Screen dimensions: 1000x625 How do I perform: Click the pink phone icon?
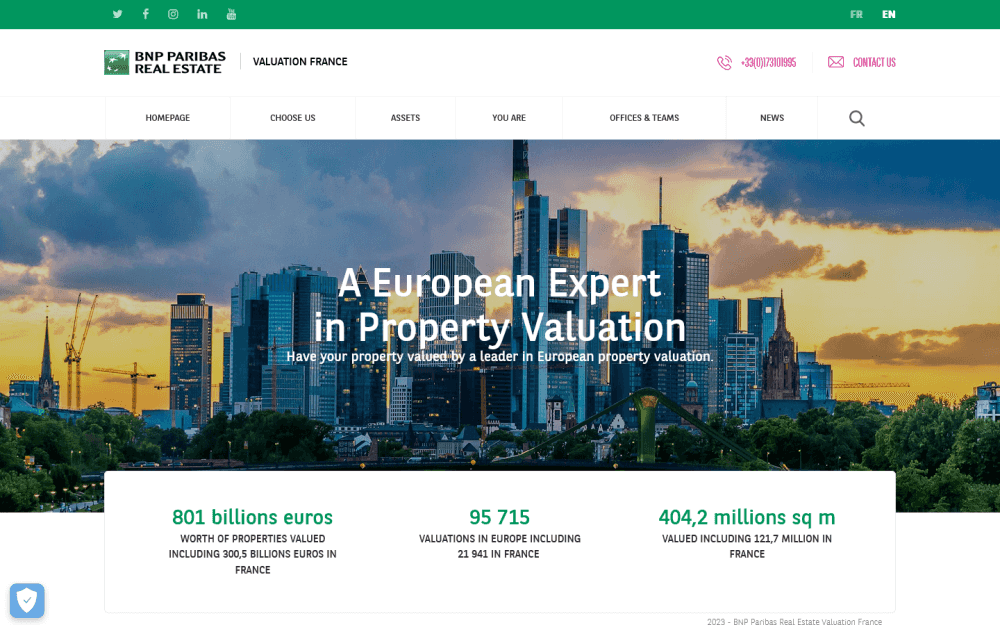tap(724, 62)
